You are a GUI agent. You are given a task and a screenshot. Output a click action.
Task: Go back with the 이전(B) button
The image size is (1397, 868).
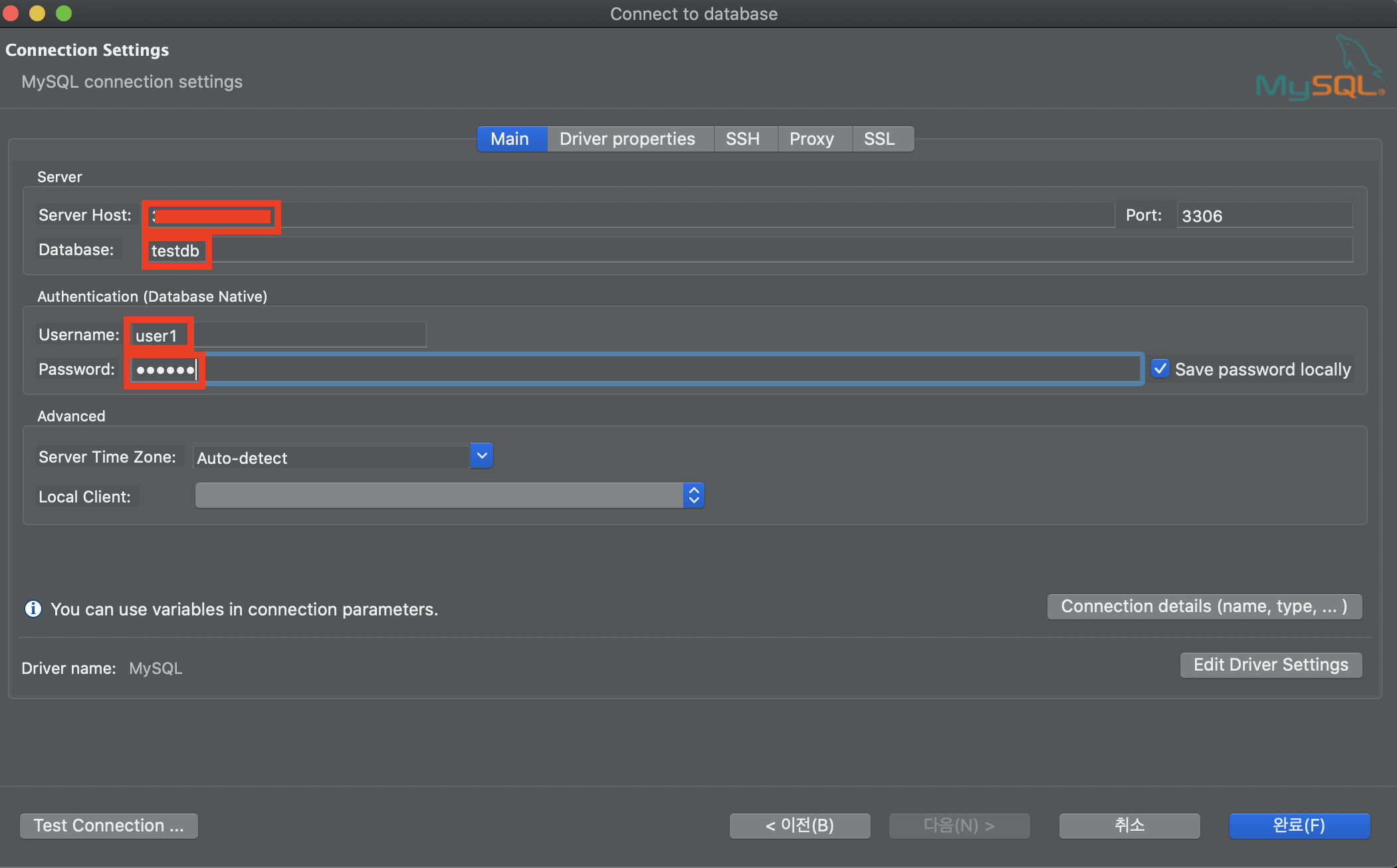800,825
